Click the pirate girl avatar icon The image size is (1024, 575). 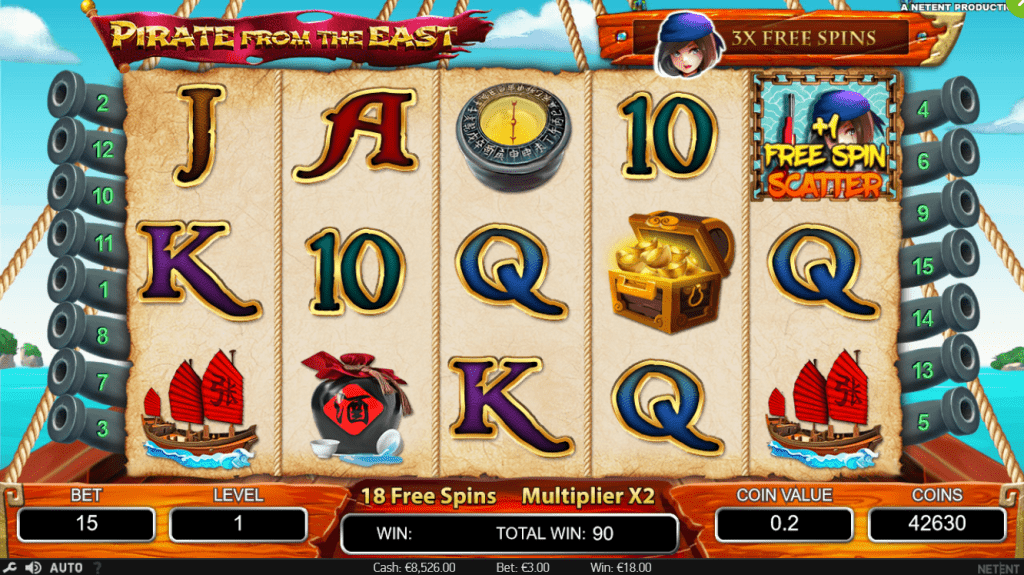click(689, 46)
